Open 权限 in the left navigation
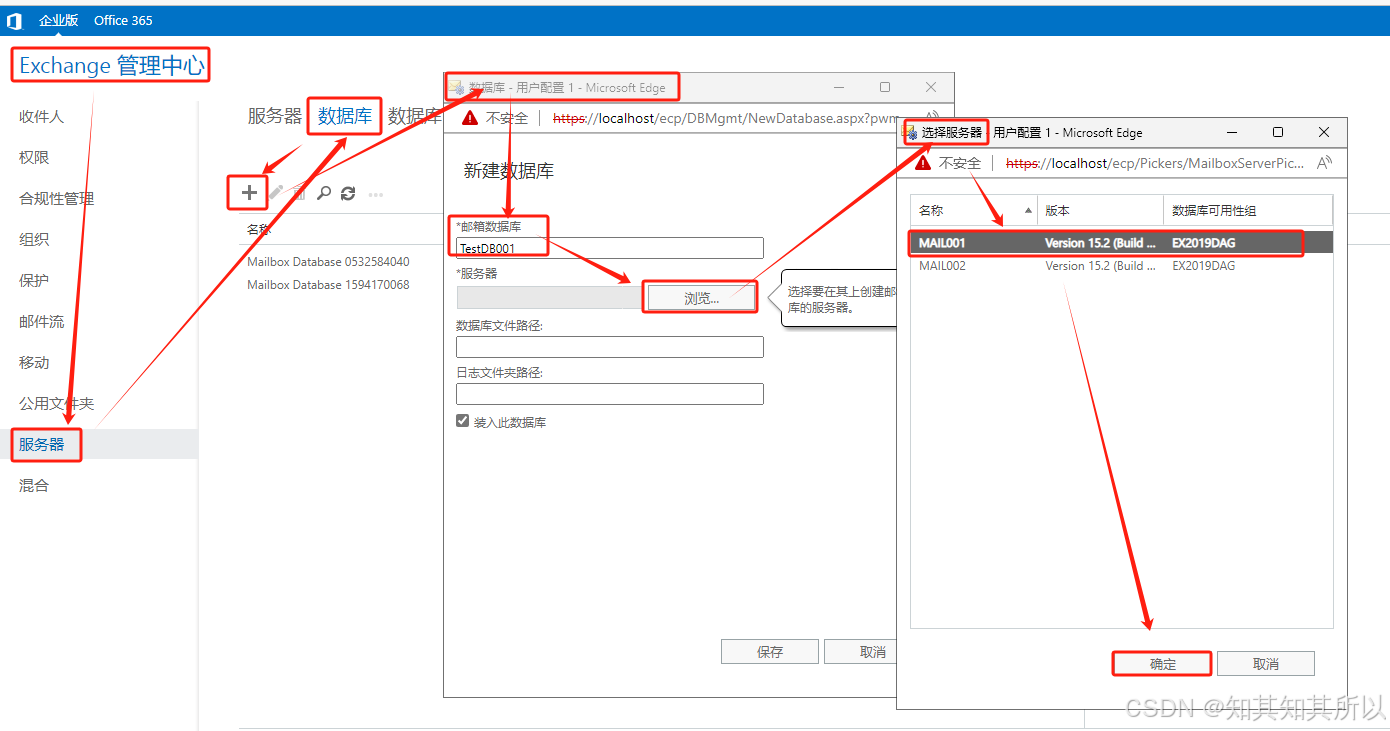The width and height of the screenshot is (1390, 731). point(34,158)
